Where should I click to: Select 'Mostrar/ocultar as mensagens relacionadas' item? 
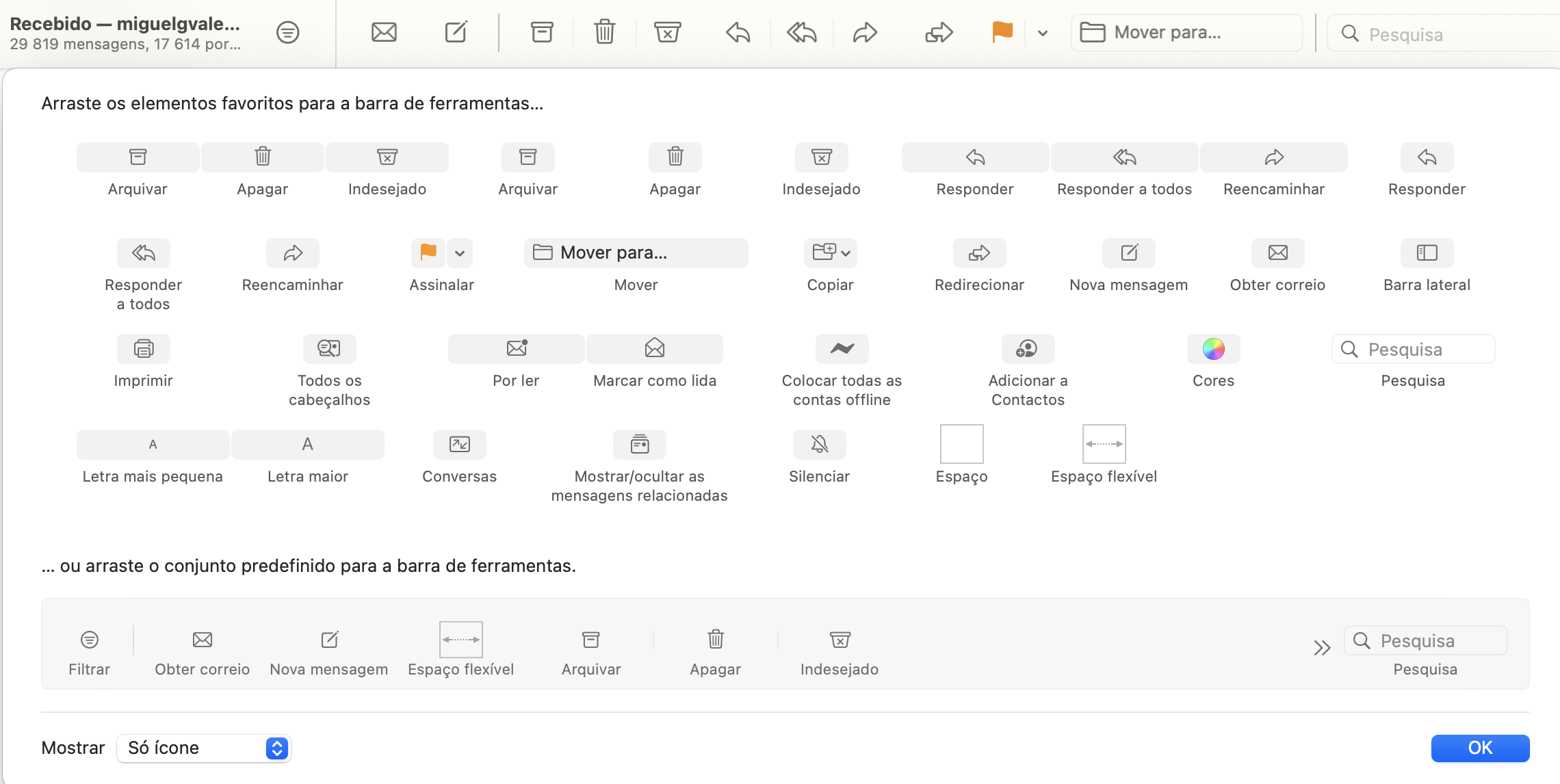tap(640, 445)
